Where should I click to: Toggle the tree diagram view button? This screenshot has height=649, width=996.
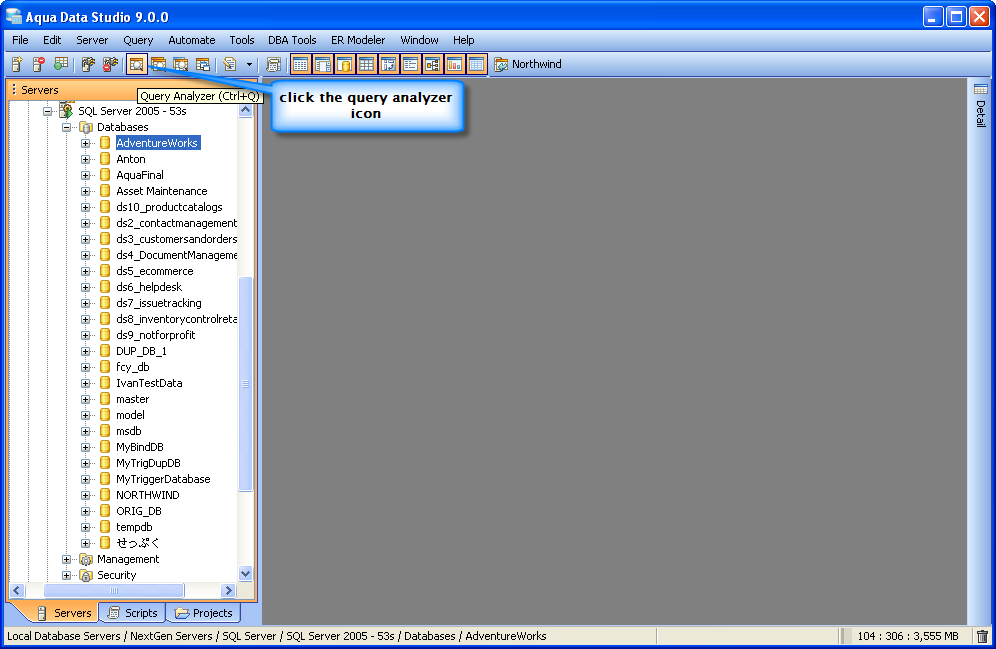click(x=433, y=64)
